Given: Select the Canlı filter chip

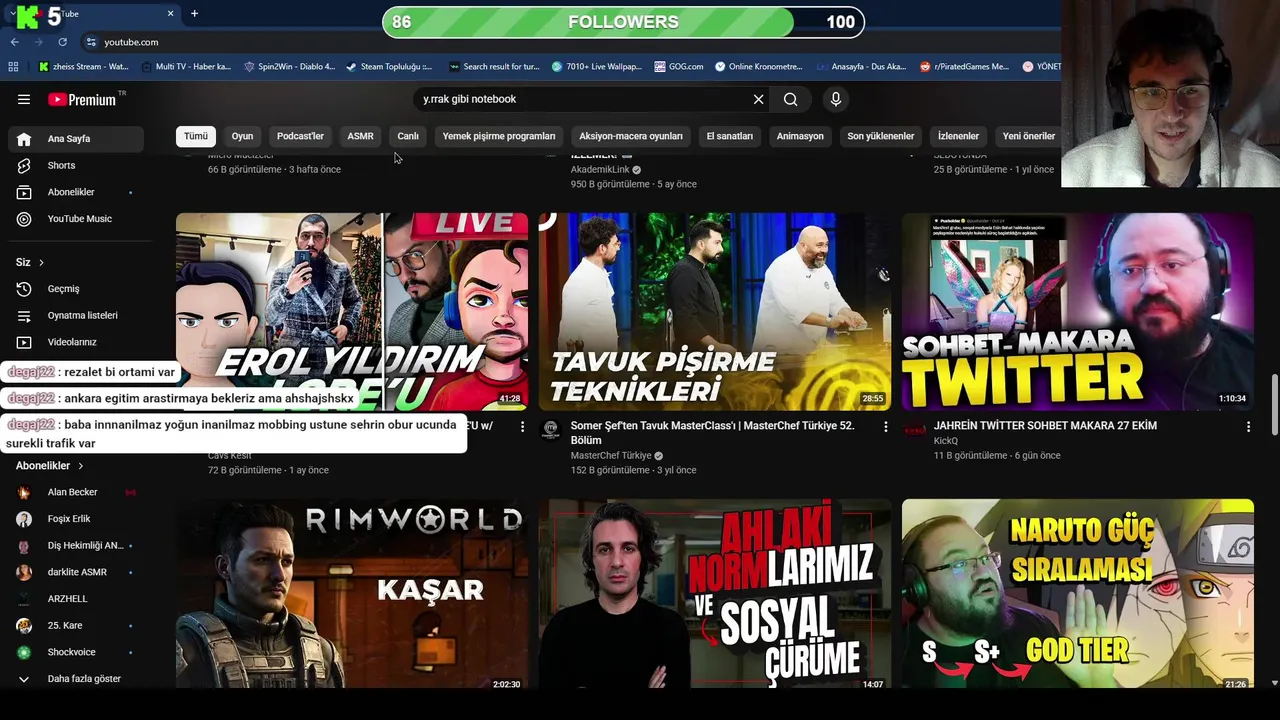Looking at the screenshot, I should 408,136.
